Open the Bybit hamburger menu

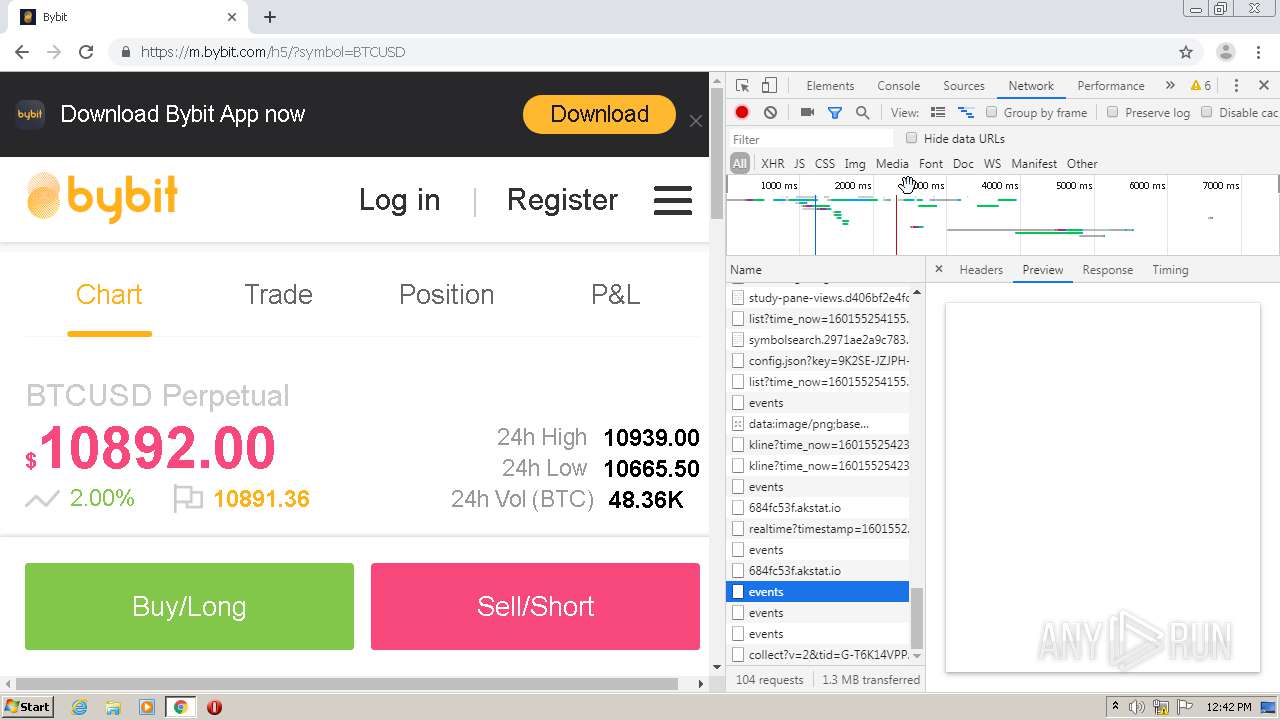click(673, 200)
